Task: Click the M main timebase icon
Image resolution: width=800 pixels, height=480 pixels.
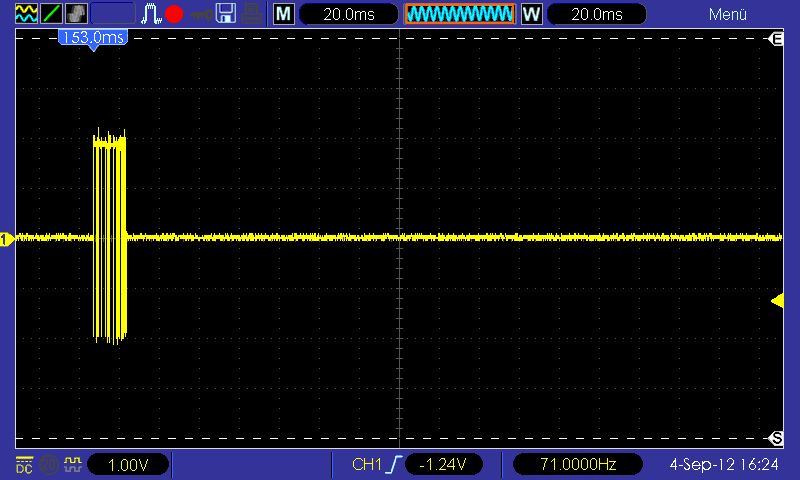Action: coord(284,14)
